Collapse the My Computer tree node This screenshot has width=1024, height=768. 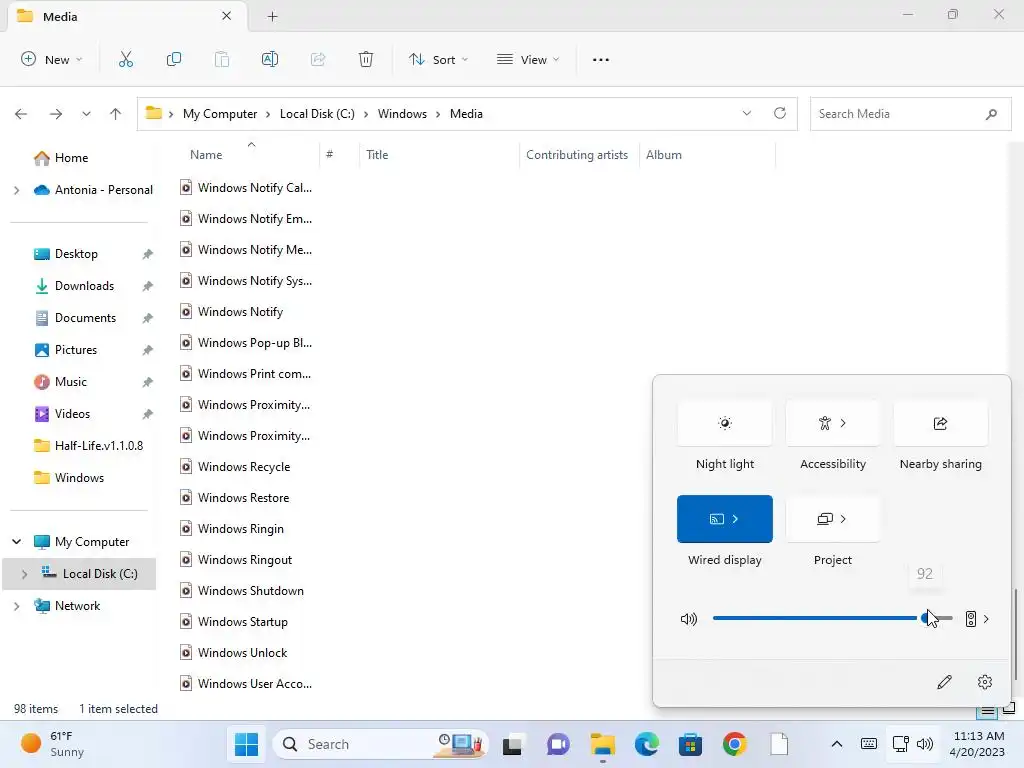(16, 541)
